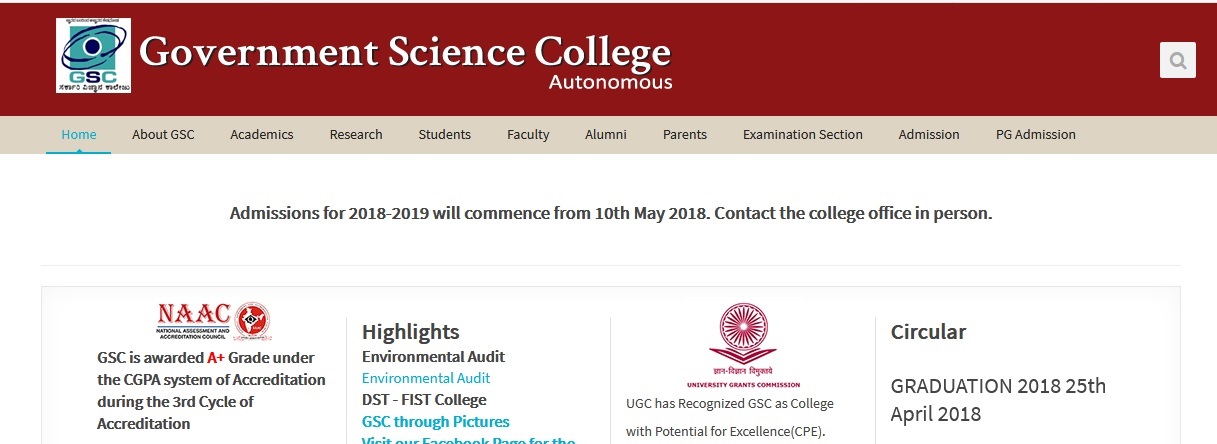1217x444 pixels.
Task: Visit the Facebook Page link
Action: click(469, 440)
